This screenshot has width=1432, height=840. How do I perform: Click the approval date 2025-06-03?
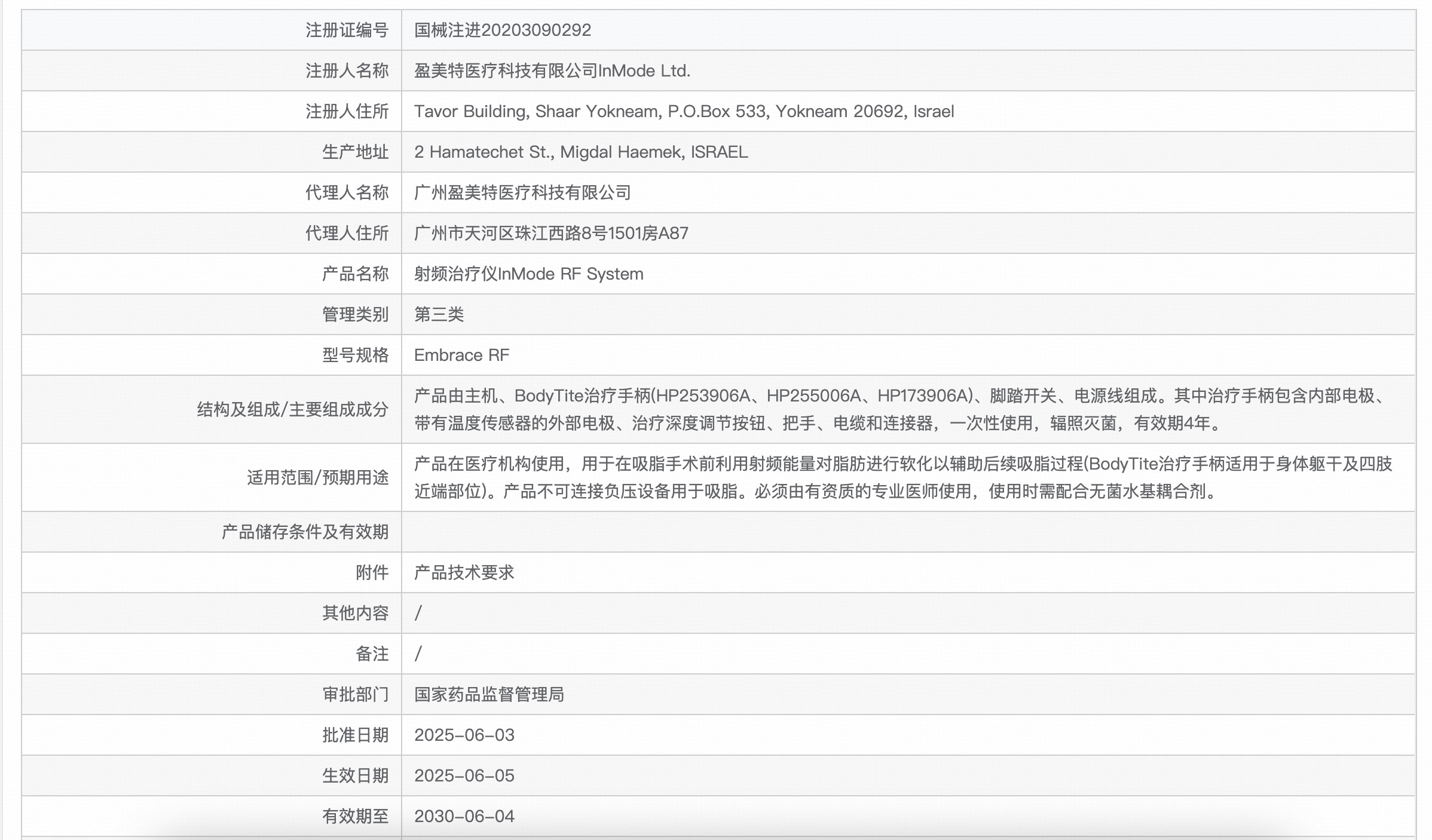(464, 735)
